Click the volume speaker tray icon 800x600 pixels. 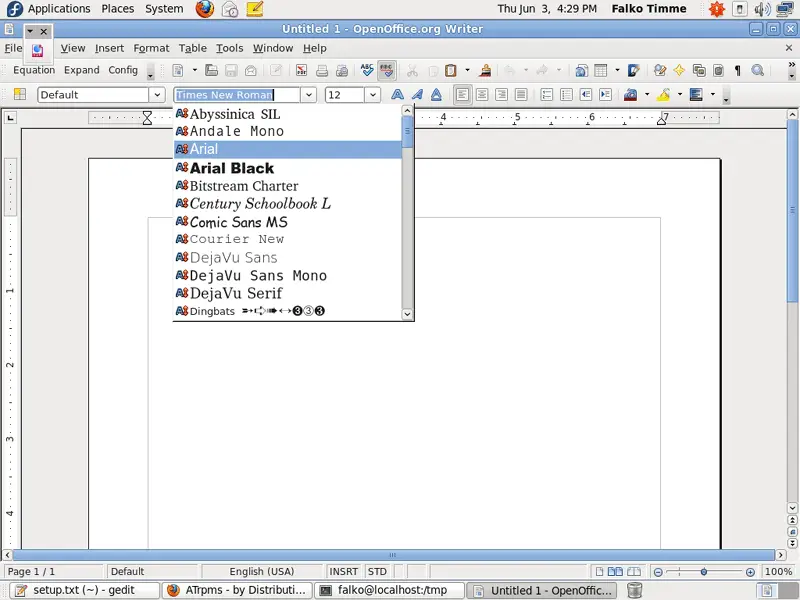pyautogui.click(x=762, y=9)
